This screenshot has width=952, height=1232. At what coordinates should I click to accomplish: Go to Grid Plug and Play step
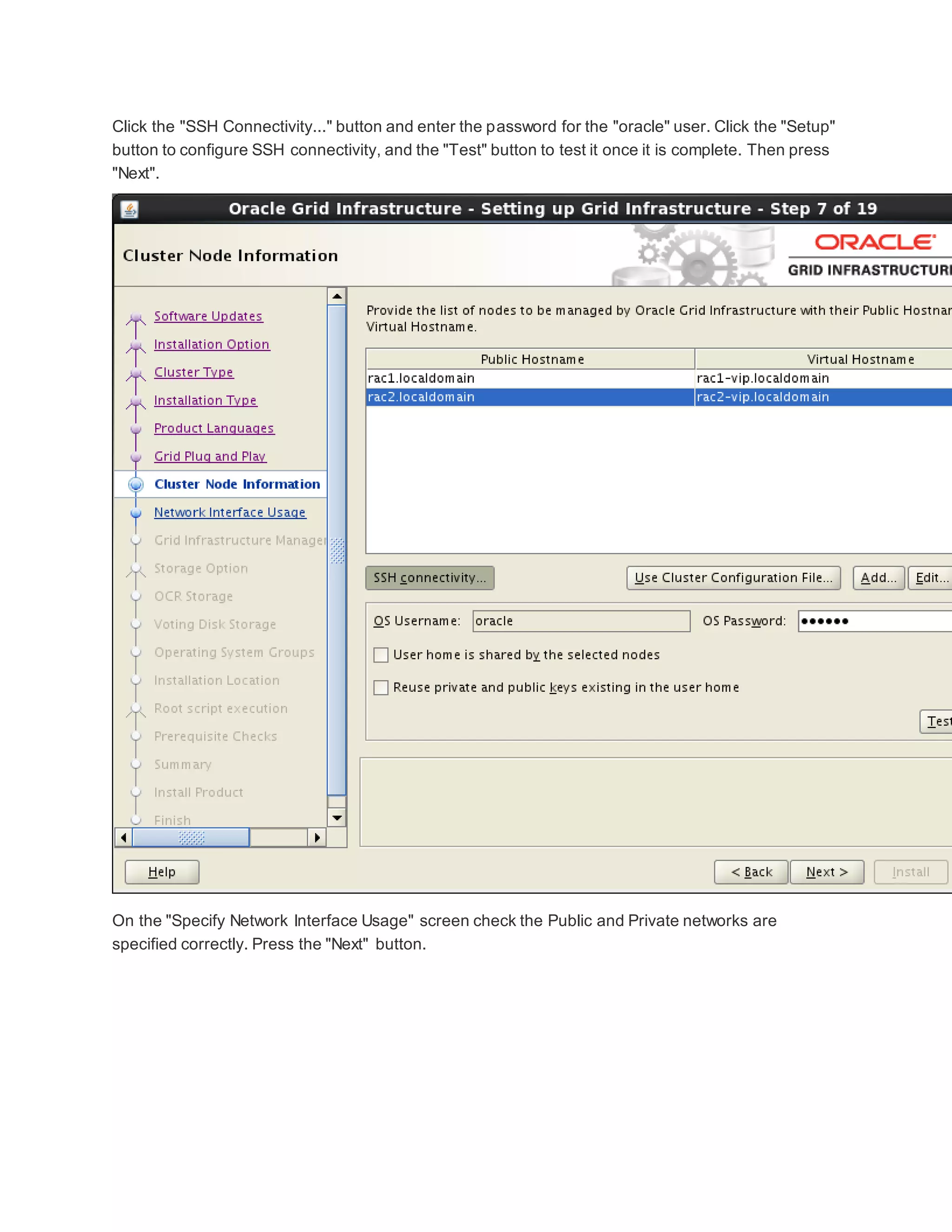click(x=210, y=457)
